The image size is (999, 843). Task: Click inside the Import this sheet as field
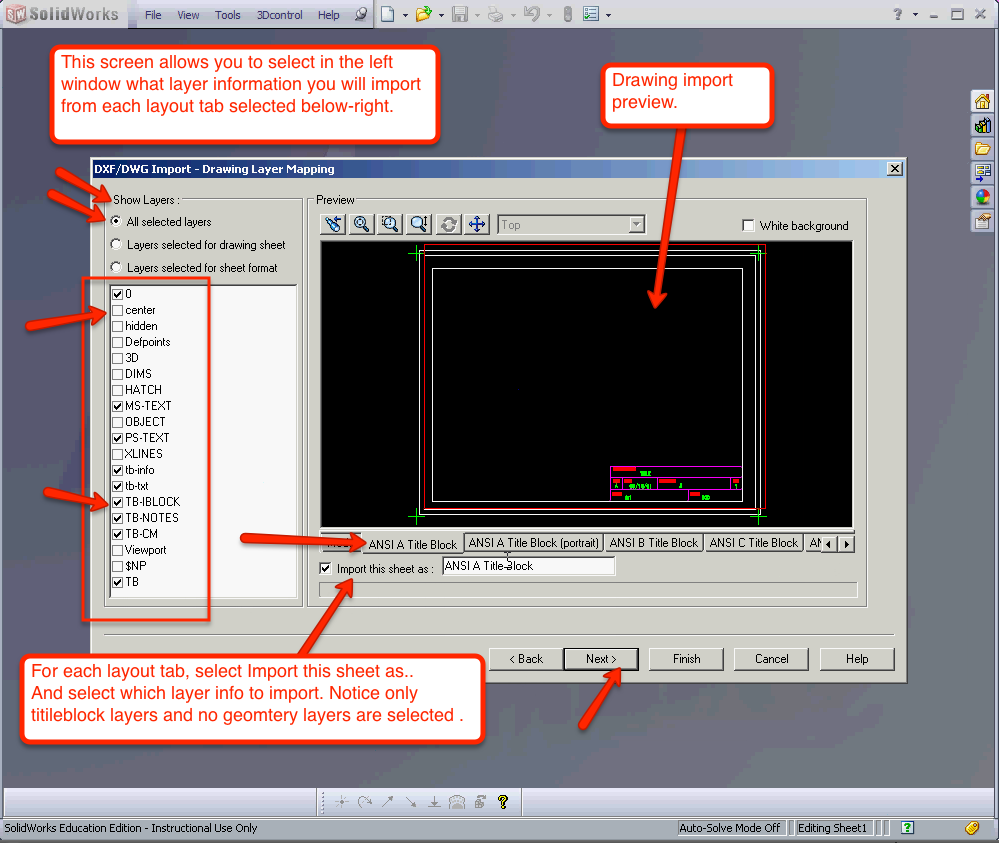click(528, 565)
